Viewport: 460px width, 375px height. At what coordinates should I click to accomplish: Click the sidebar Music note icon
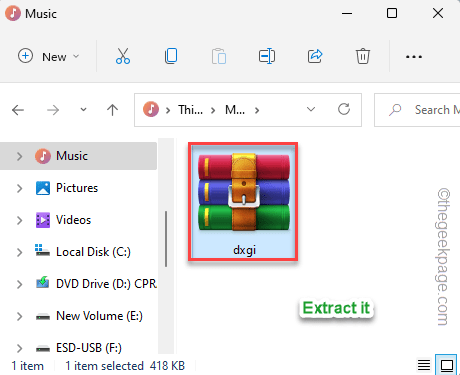(x=43, y=156)
